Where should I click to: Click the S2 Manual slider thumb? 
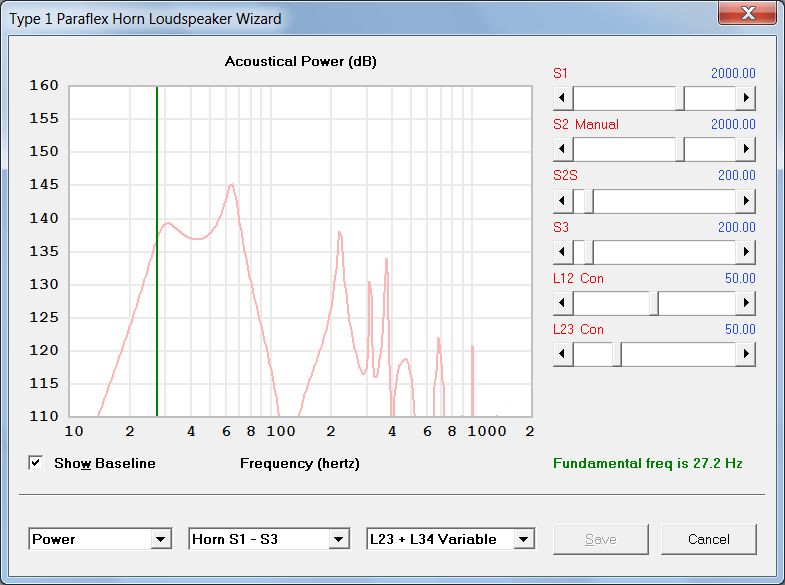tap(680, 149)
